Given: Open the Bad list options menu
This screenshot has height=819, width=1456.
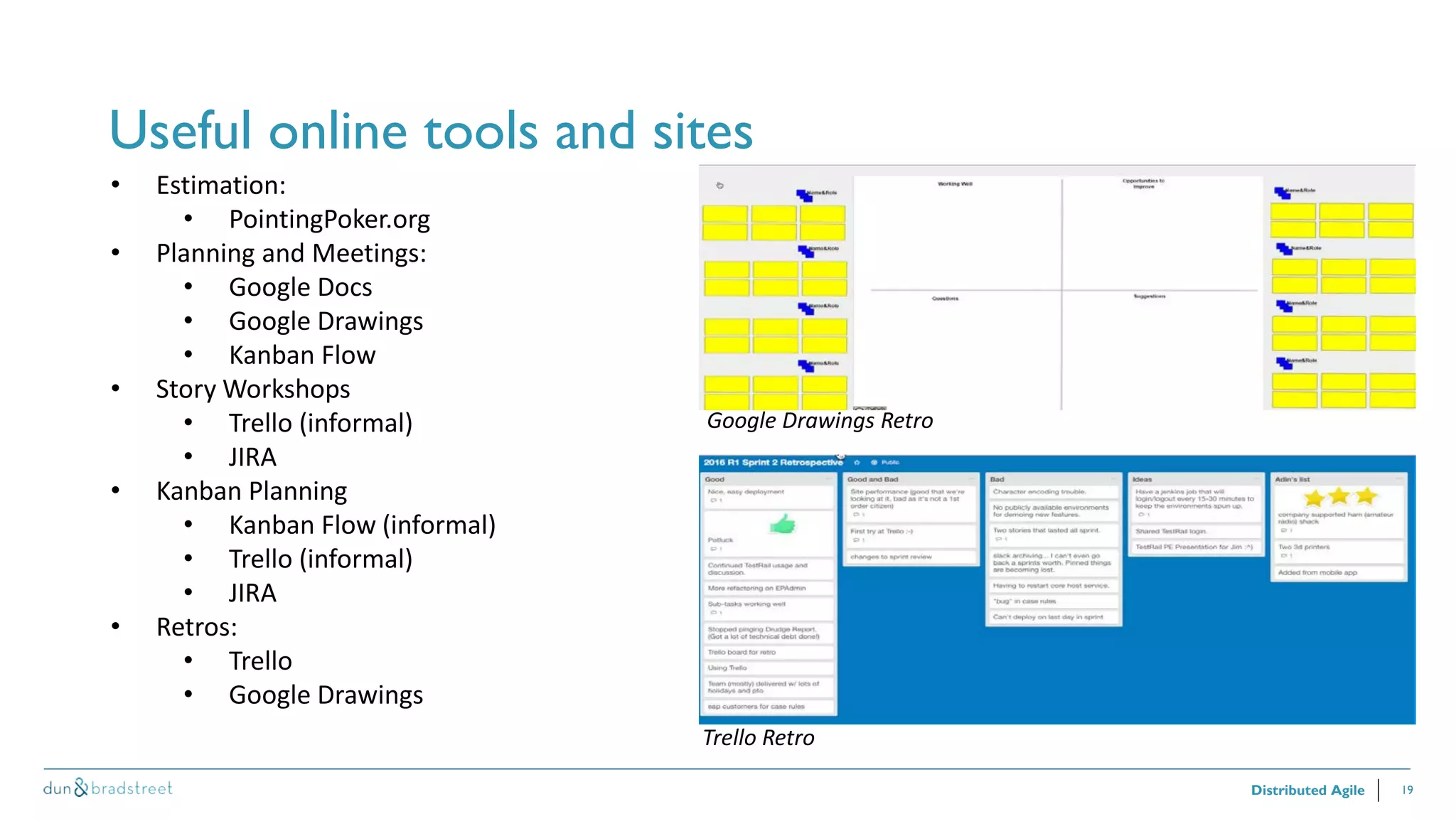Looking at the screenshot, I should 1114,479.
